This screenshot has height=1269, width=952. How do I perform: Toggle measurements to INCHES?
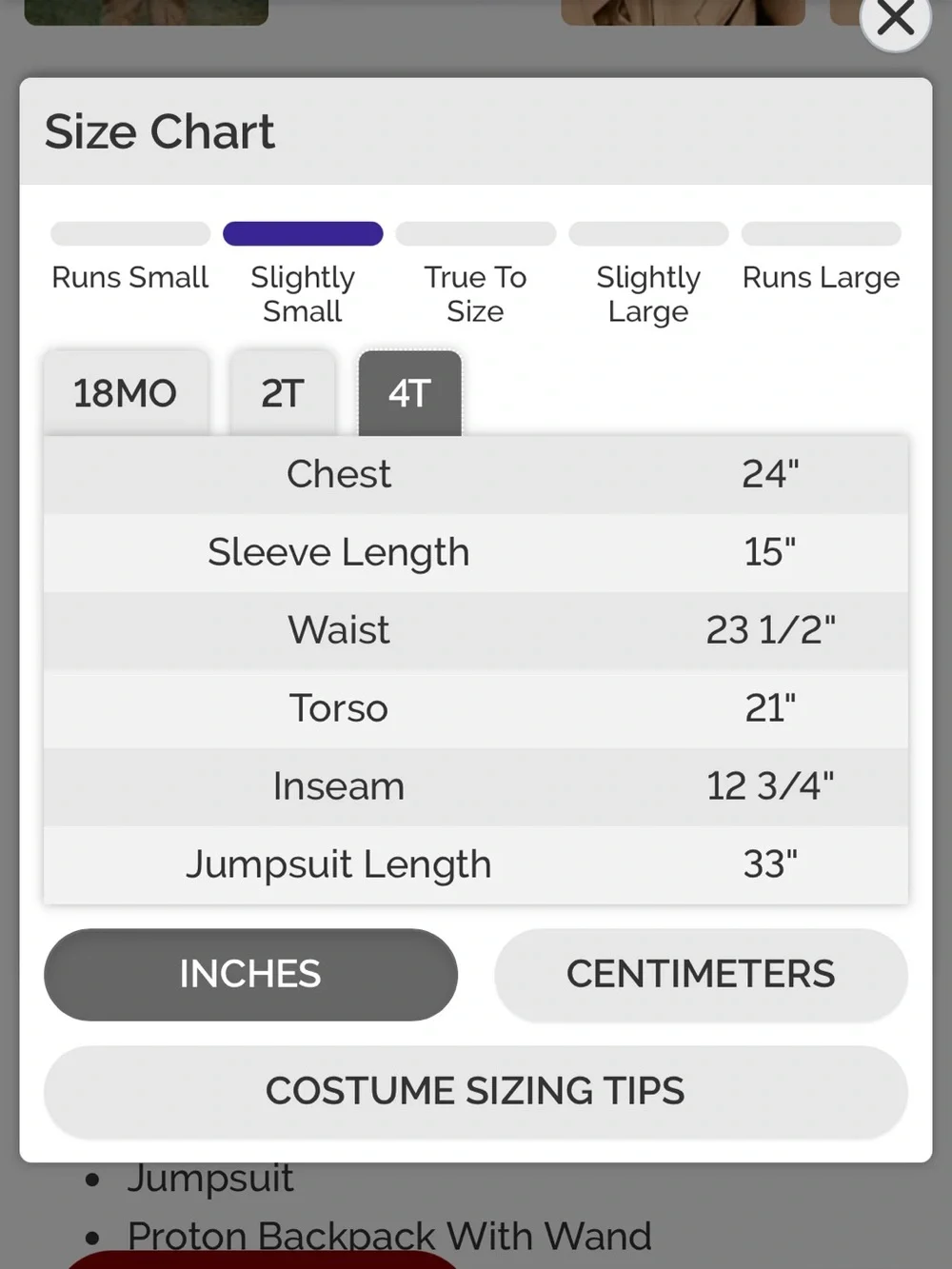click(x=250, y=974)
